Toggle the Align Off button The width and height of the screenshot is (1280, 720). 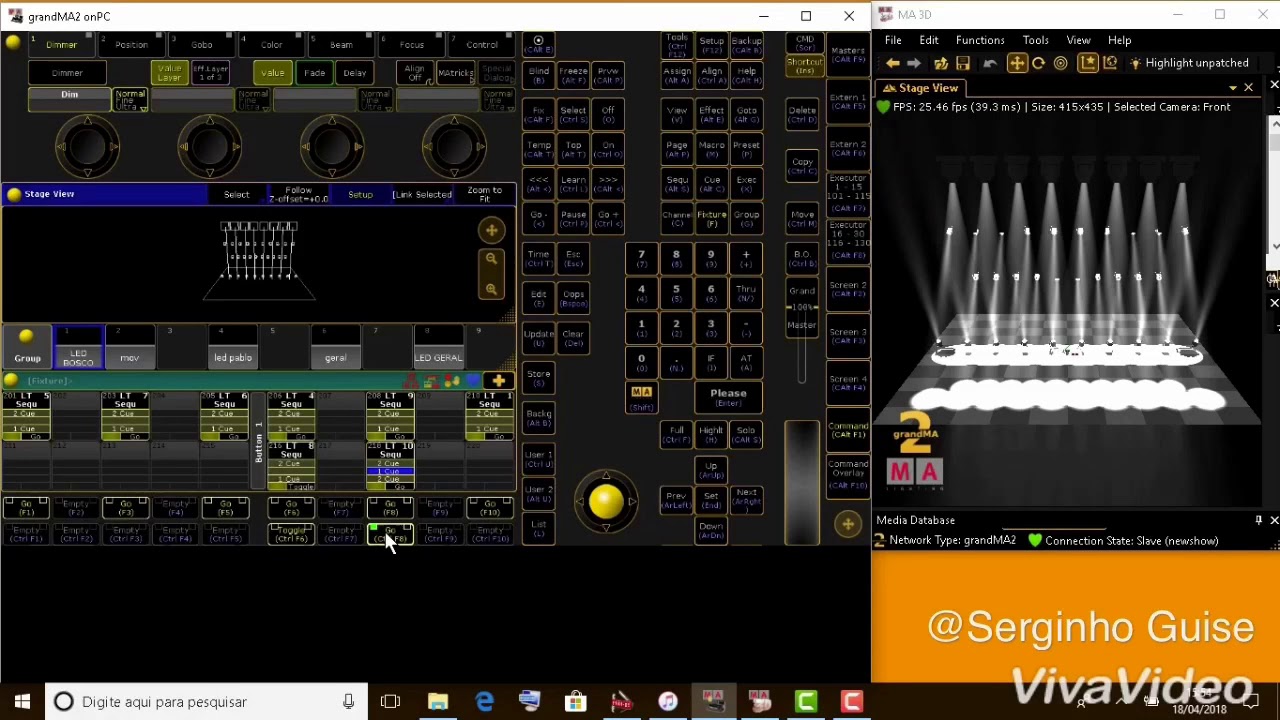414,73
